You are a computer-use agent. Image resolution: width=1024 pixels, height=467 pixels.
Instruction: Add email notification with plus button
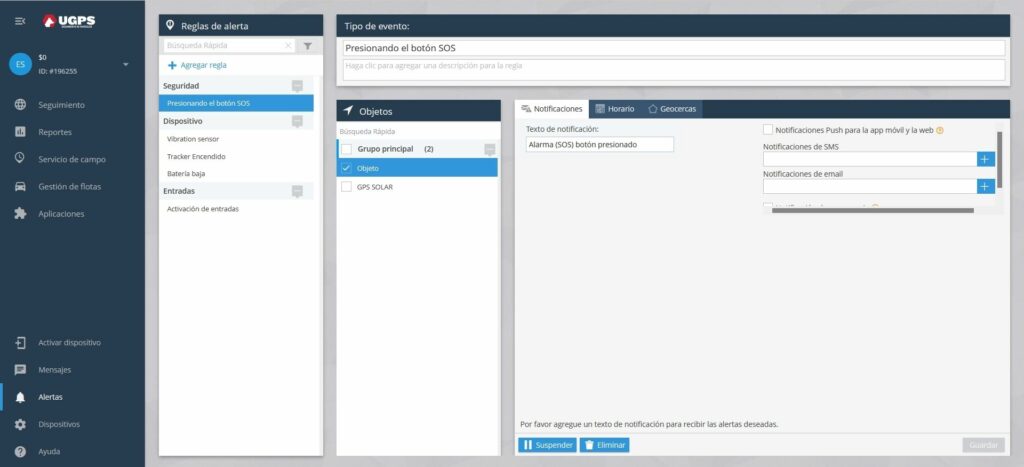(x=985, y=186)
